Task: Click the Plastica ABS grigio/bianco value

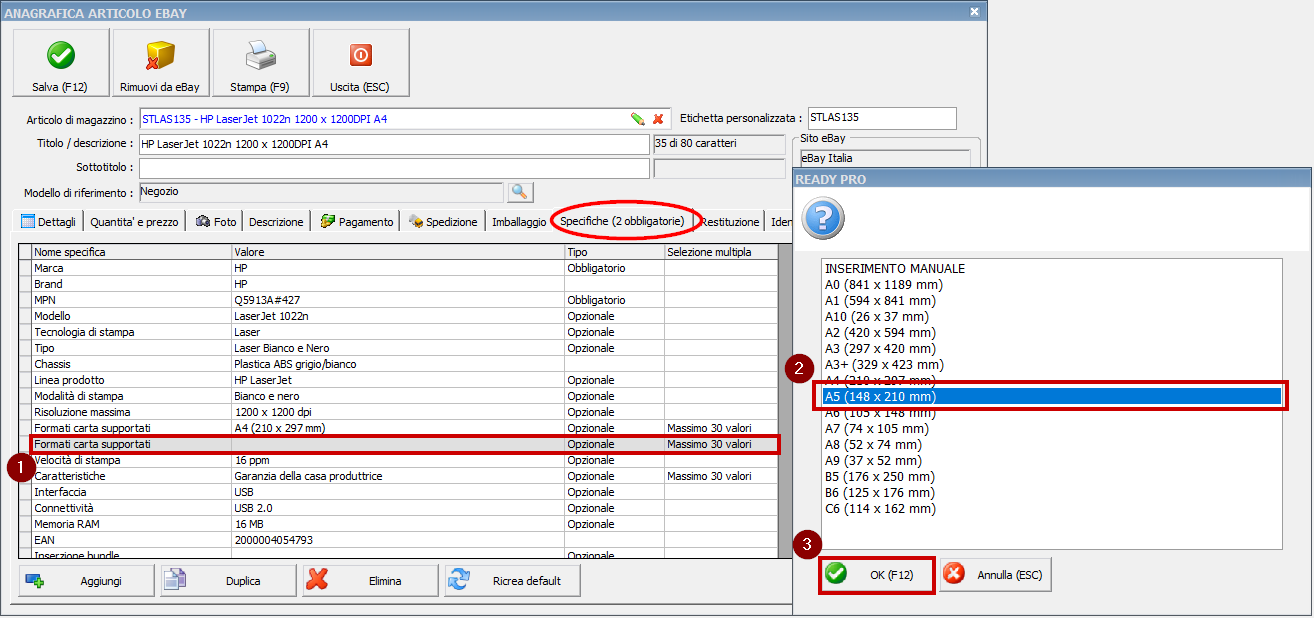Action: (x=398, y=364)
